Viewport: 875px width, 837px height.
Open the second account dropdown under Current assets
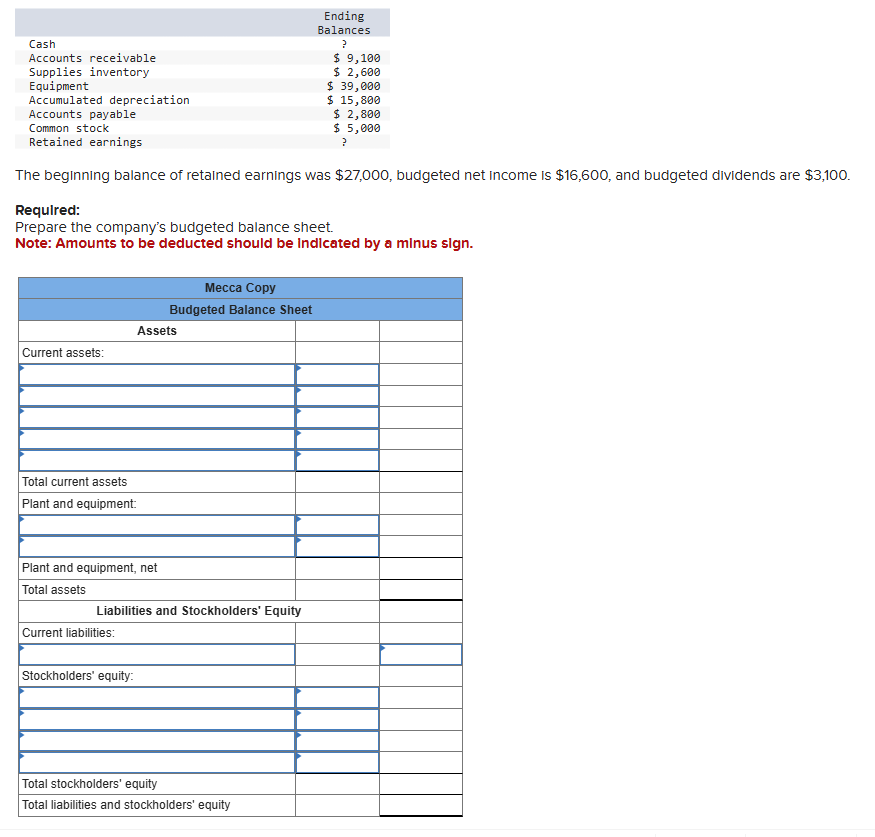[155, 396]
